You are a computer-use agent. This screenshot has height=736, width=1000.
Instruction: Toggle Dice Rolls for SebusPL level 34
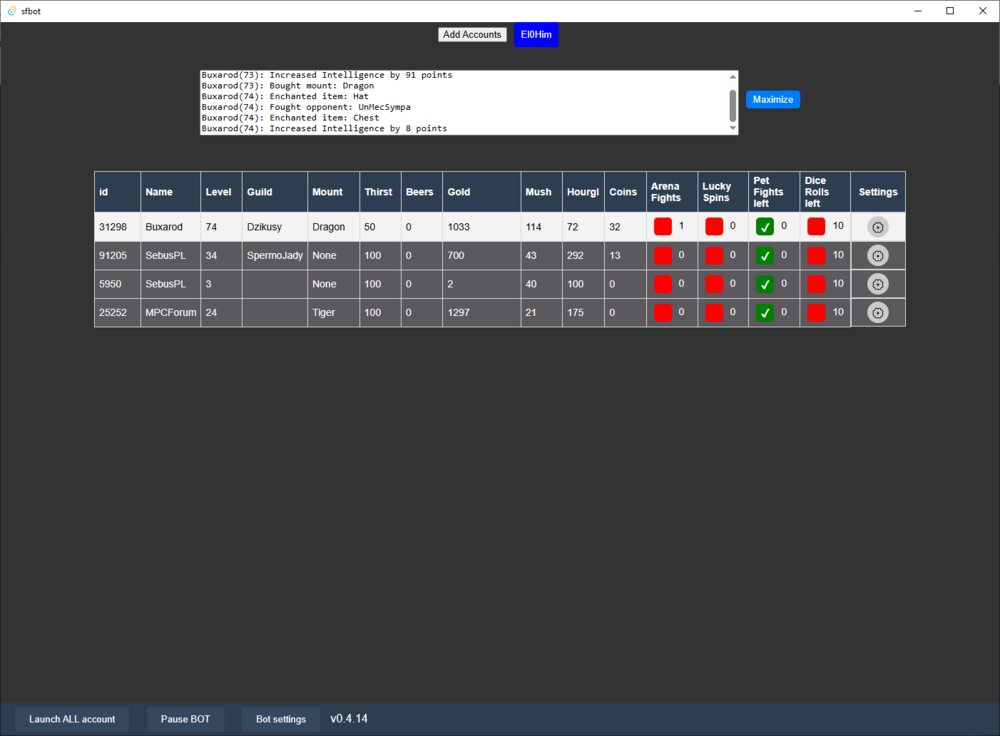point(816,256)
